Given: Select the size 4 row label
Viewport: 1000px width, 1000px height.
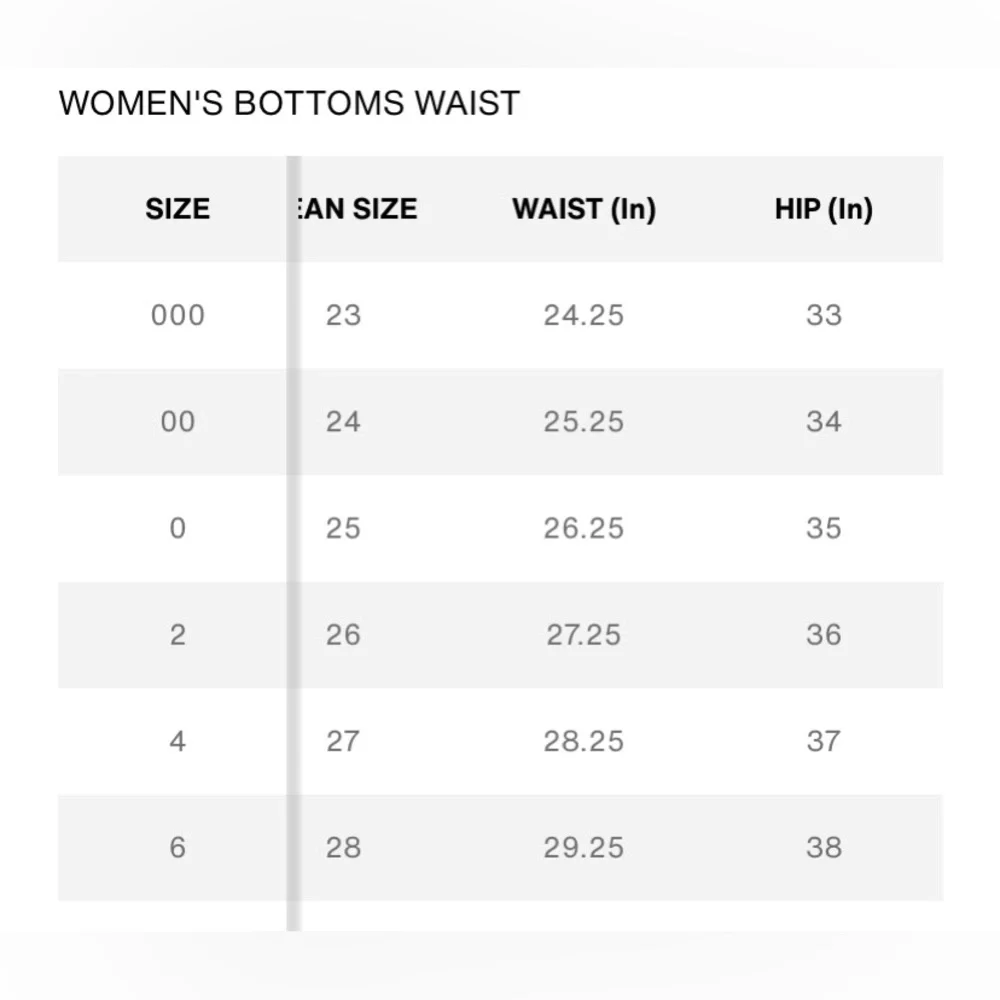Looking at the screenshot, I should pos(177,741).
